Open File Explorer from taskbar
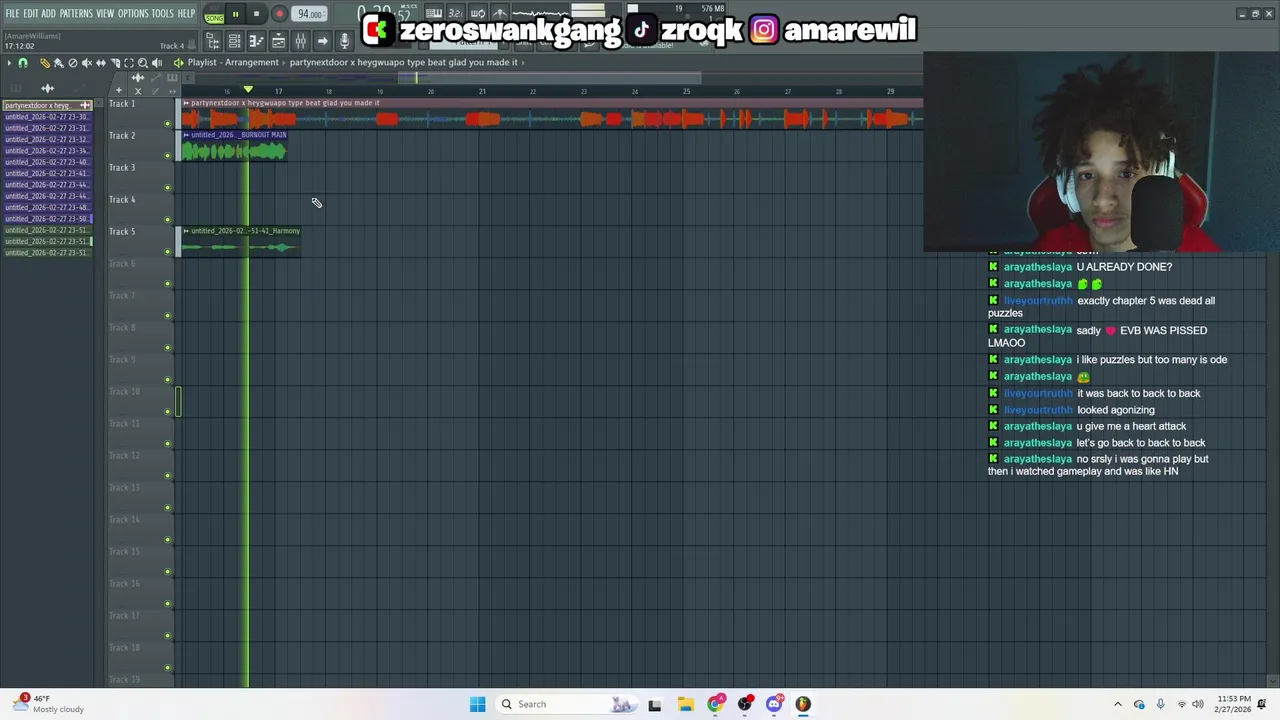Screen dimensions: 1280x720 (x=685, y=704)
